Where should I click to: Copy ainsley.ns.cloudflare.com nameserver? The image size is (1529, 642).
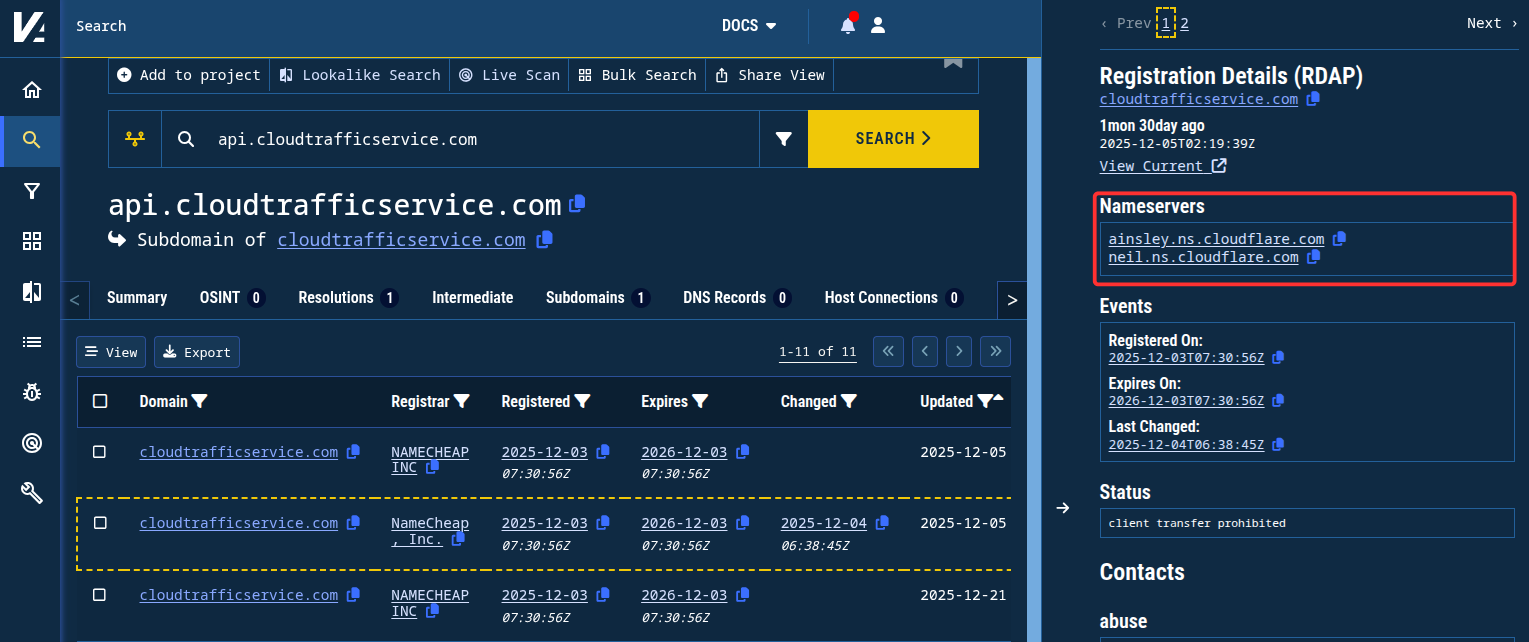pos(1340,239)
